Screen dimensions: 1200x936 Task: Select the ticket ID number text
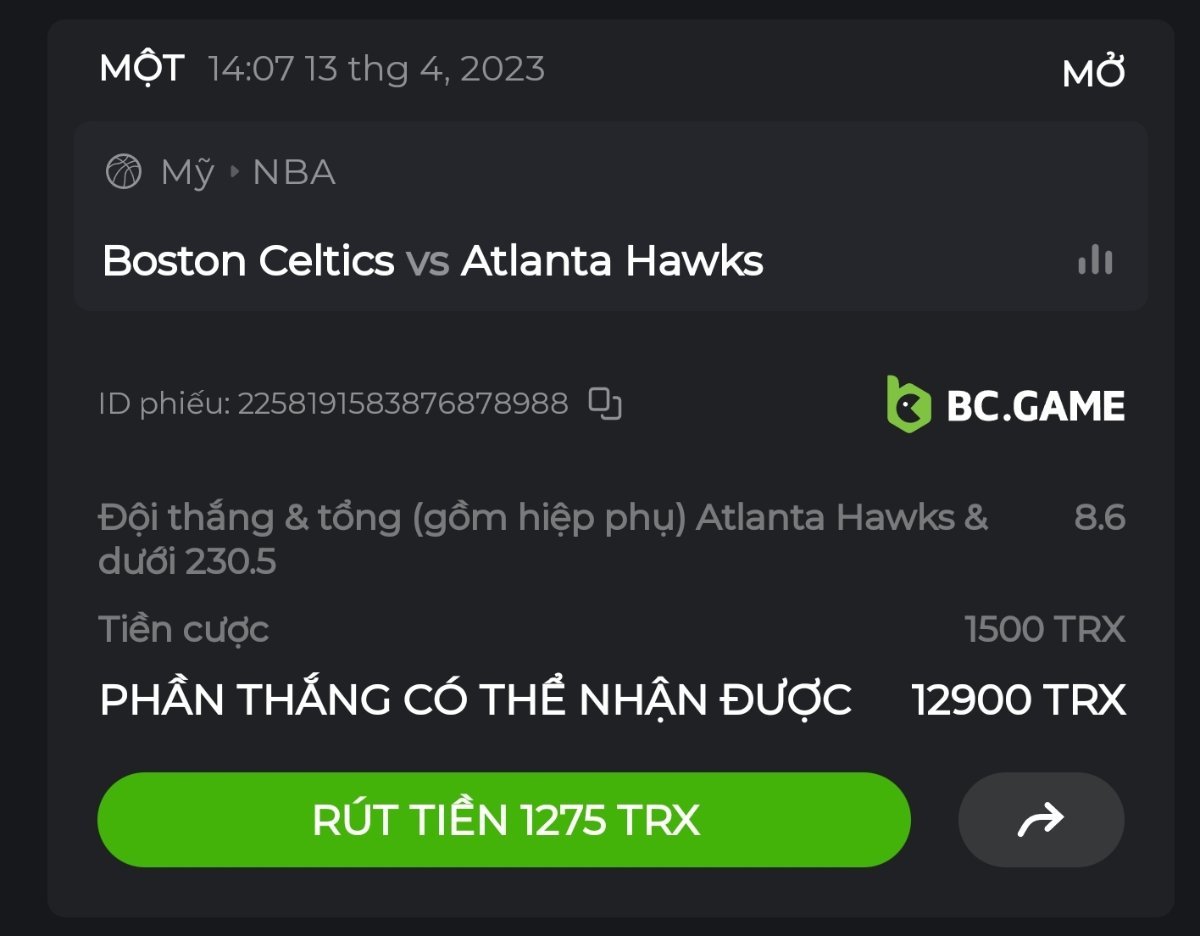[x=402, y=404]
